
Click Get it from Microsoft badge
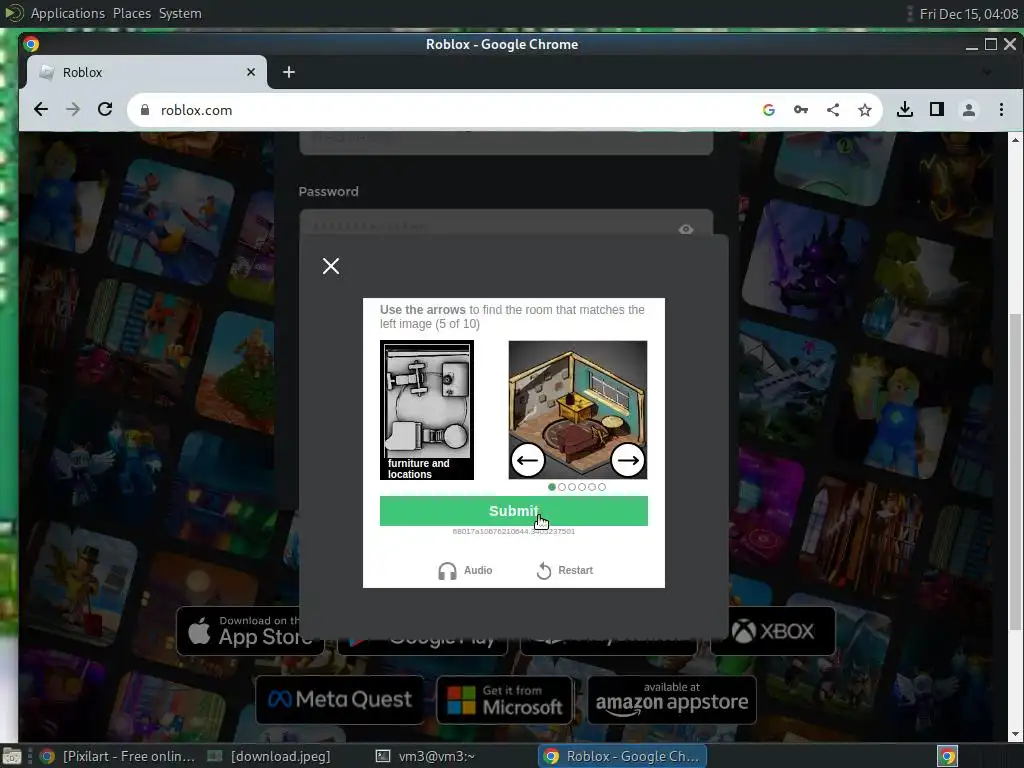pos(505,700)
